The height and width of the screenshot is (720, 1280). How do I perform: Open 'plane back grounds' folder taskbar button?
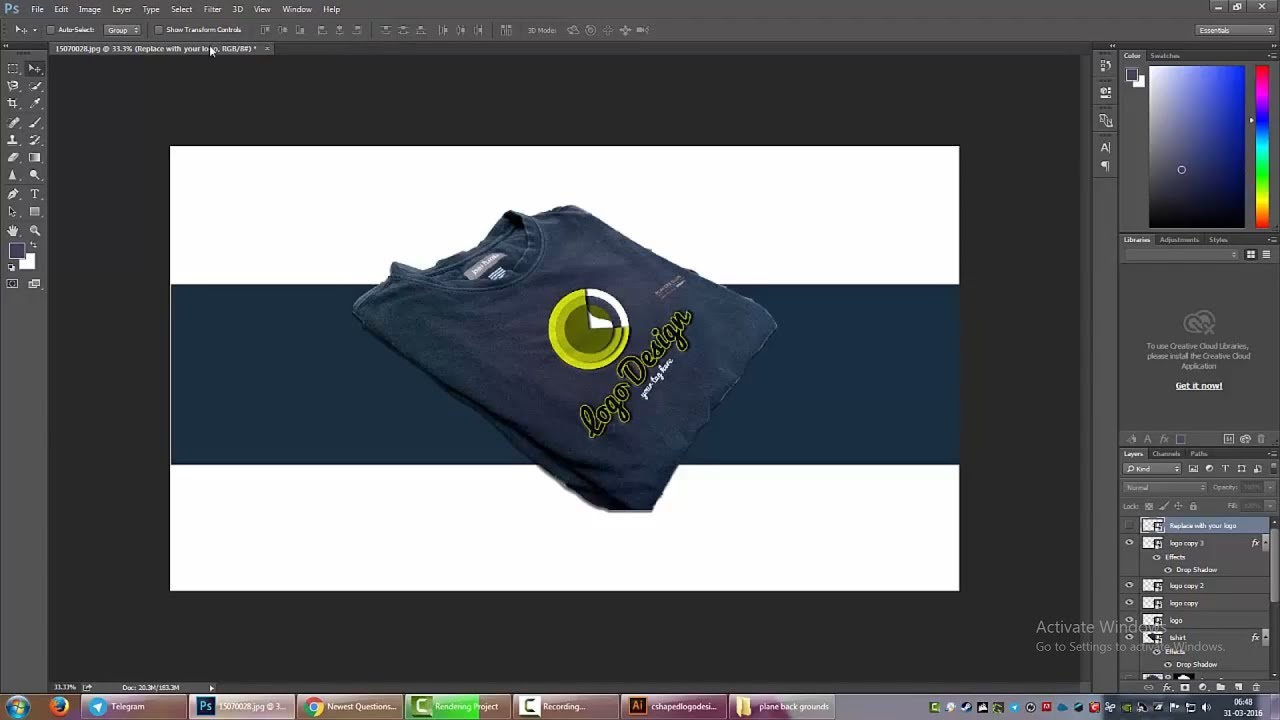click(x=783, y=706)
